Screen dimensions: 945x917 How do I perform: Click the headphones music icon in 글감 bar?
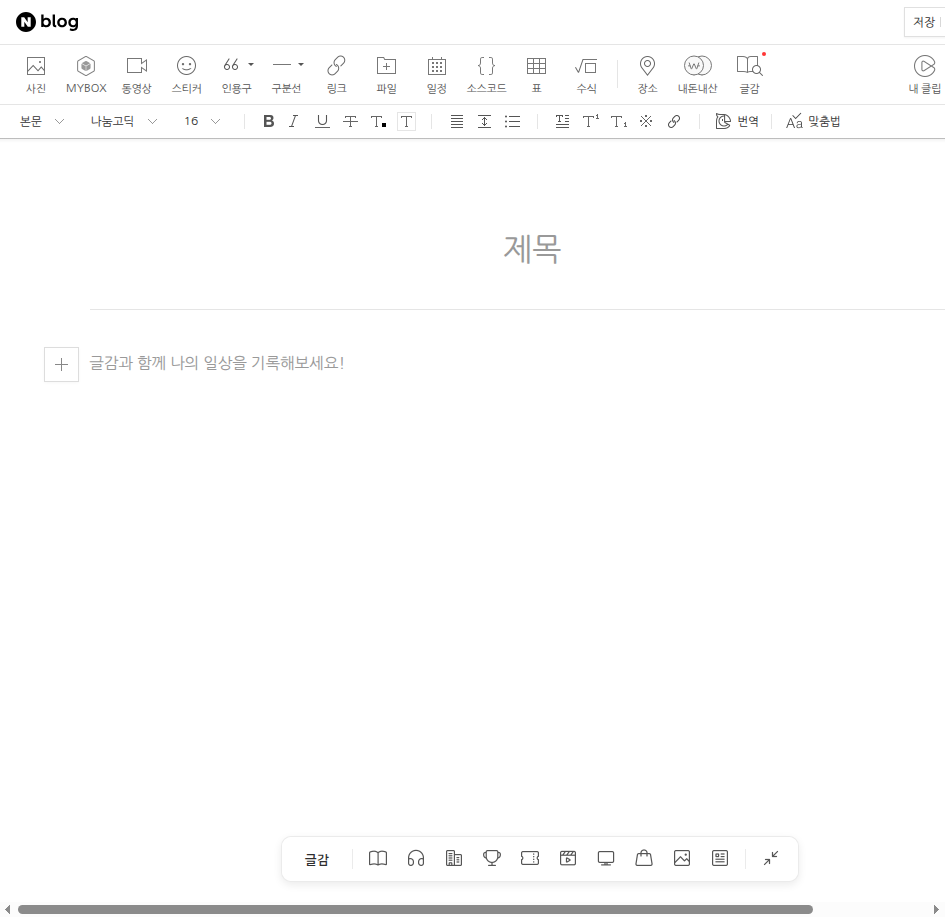pyautogui.click(x=416, y=858)
